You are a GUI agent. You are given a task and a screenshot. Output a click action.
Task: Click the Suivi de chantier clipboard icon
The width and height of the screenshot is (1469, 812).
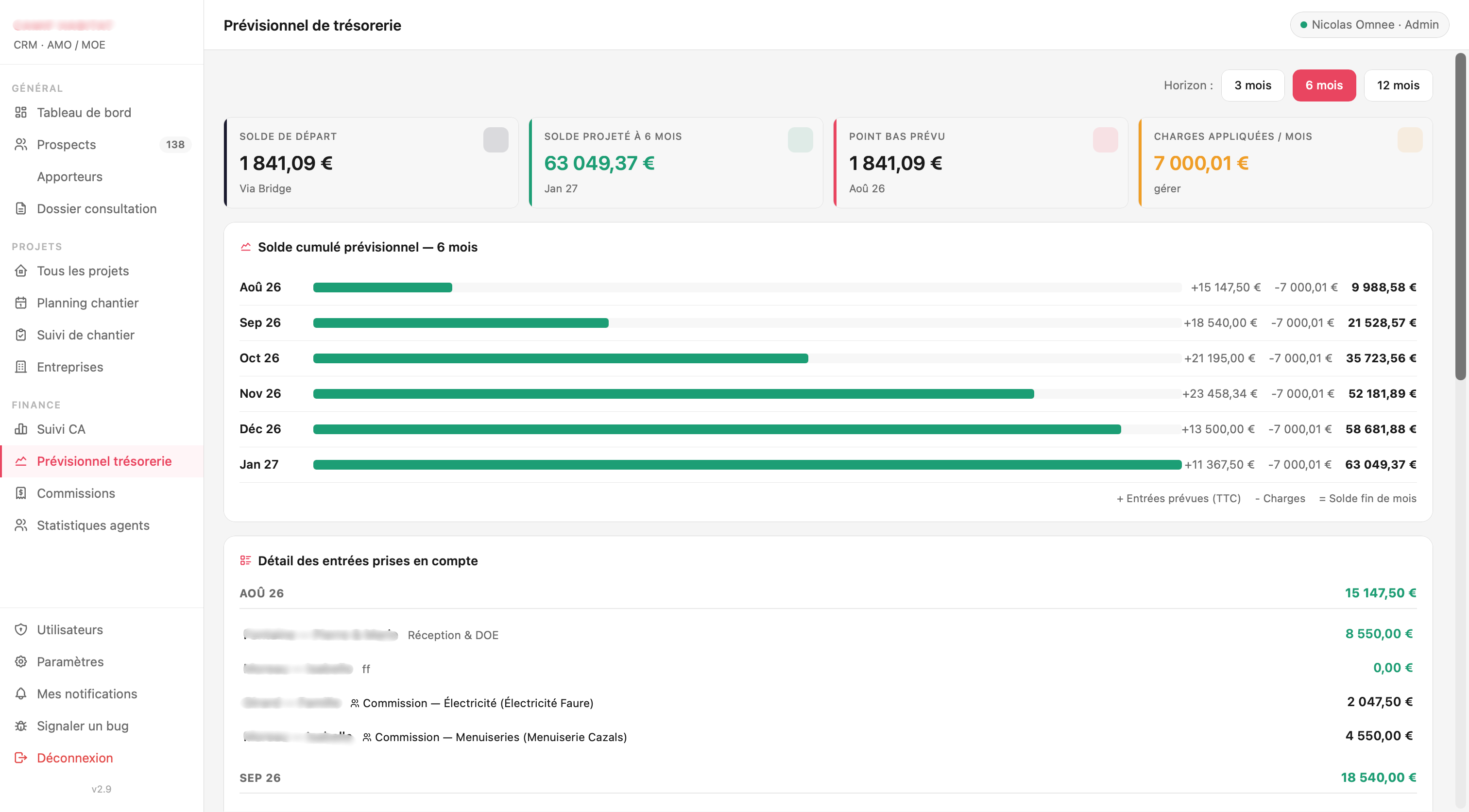21,335
